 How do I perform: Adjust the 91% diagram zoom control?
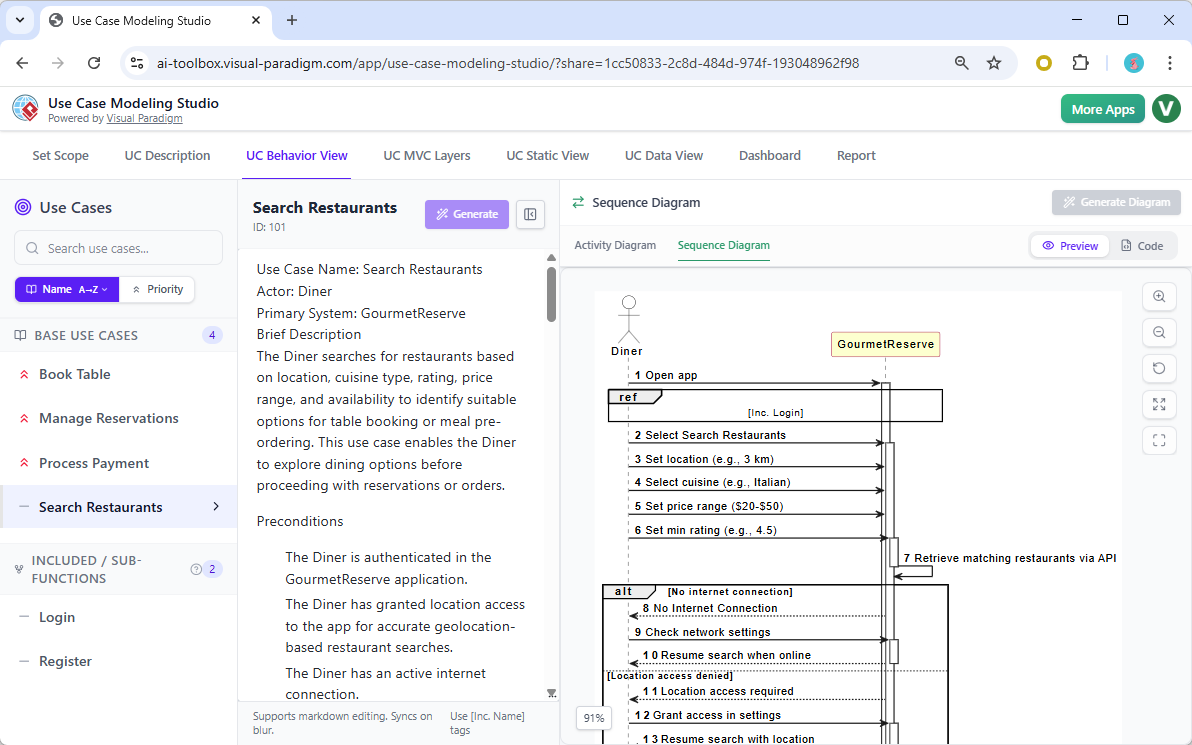[593, 717]
